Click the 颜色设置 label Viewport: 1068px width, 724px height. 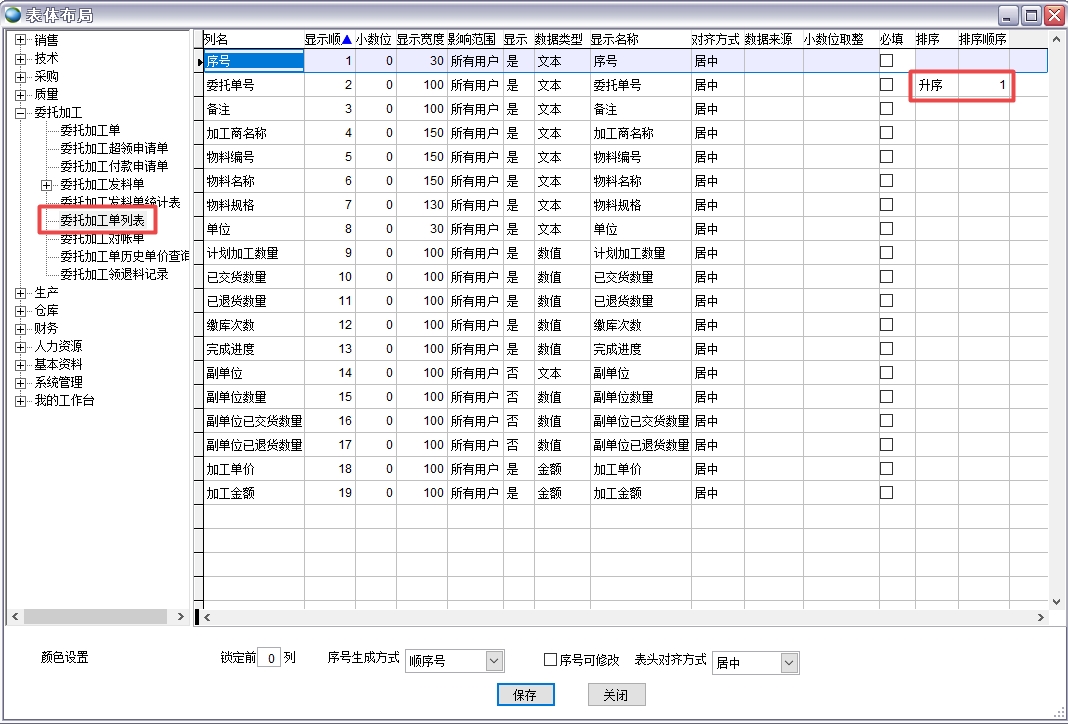65,658
